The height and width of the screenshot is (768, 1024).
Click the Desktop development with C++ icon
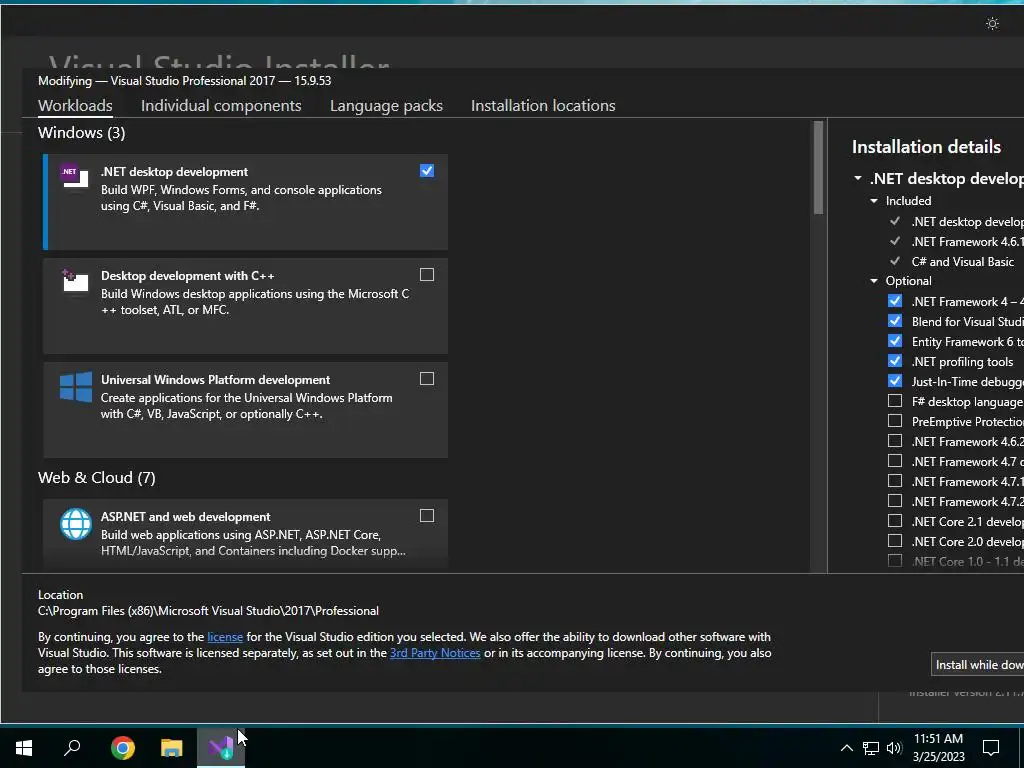coord(74,281)
